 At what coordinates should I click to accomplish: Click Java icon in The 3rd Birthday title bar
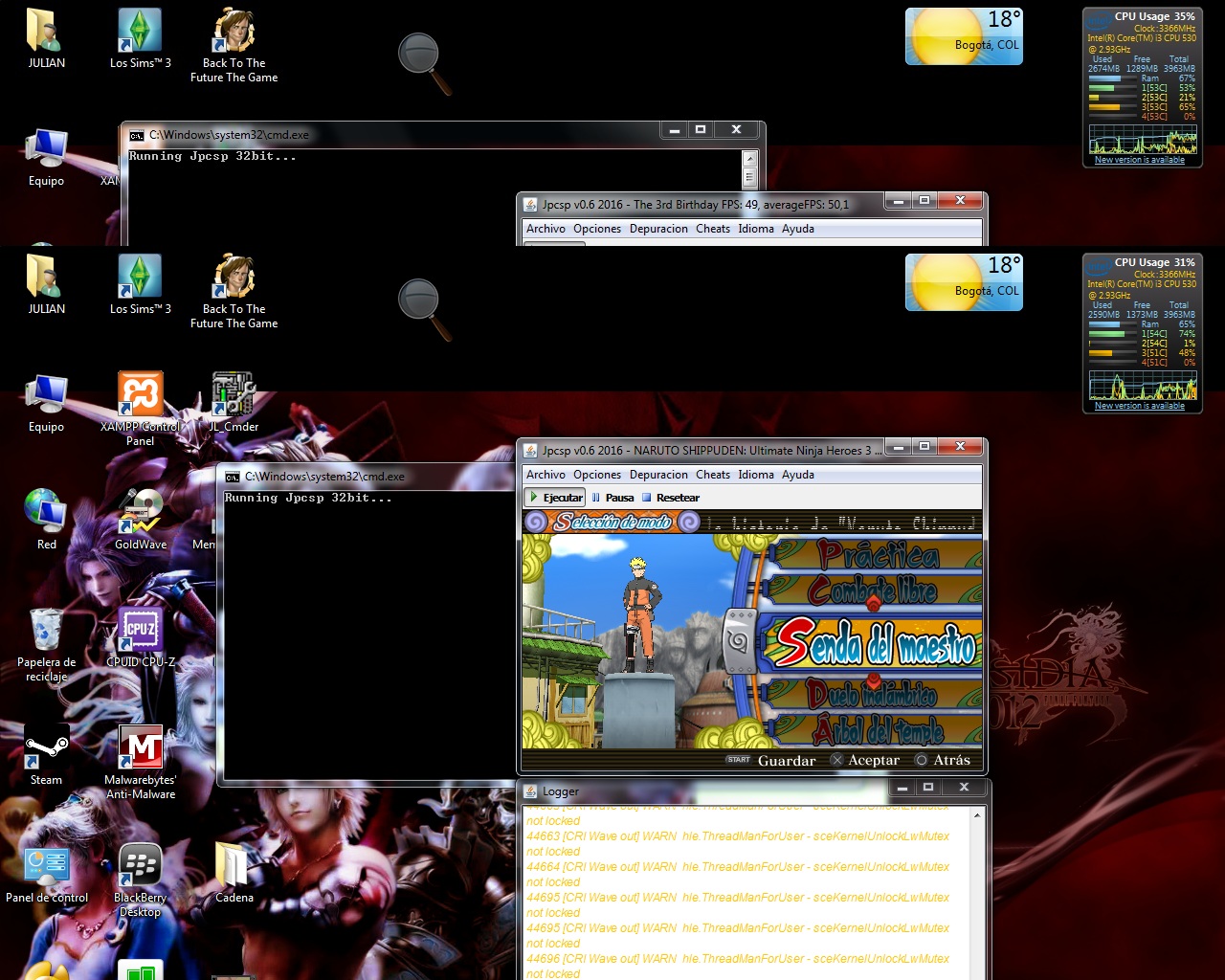pos(530,204)
